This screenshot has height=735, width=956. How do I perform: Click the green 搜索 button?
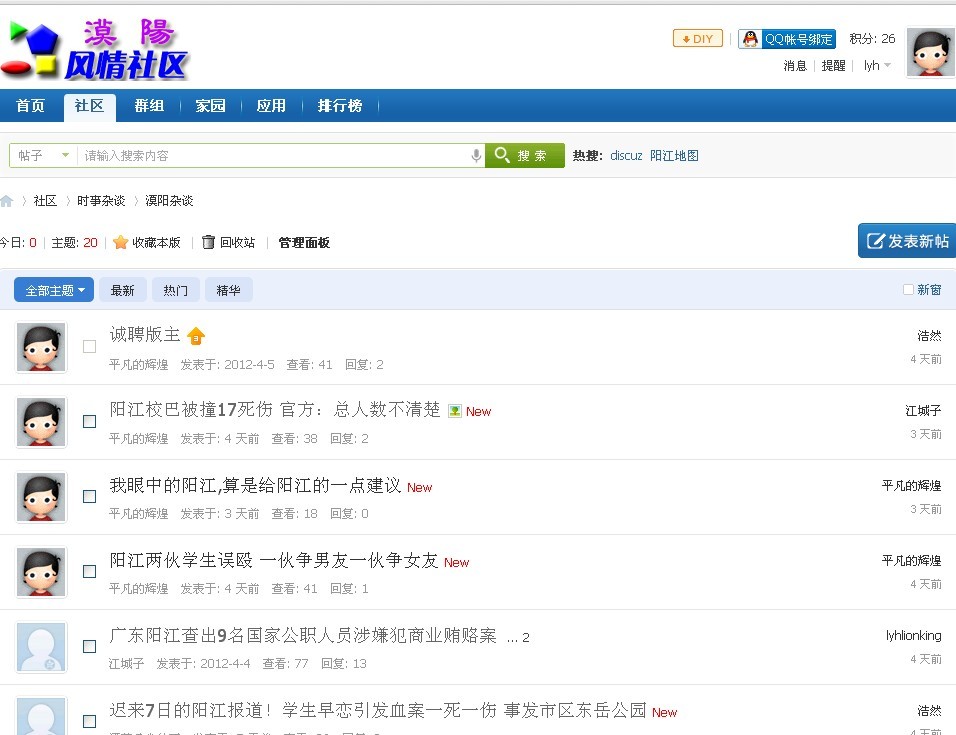pyautogui.click(x=525, y=155)
